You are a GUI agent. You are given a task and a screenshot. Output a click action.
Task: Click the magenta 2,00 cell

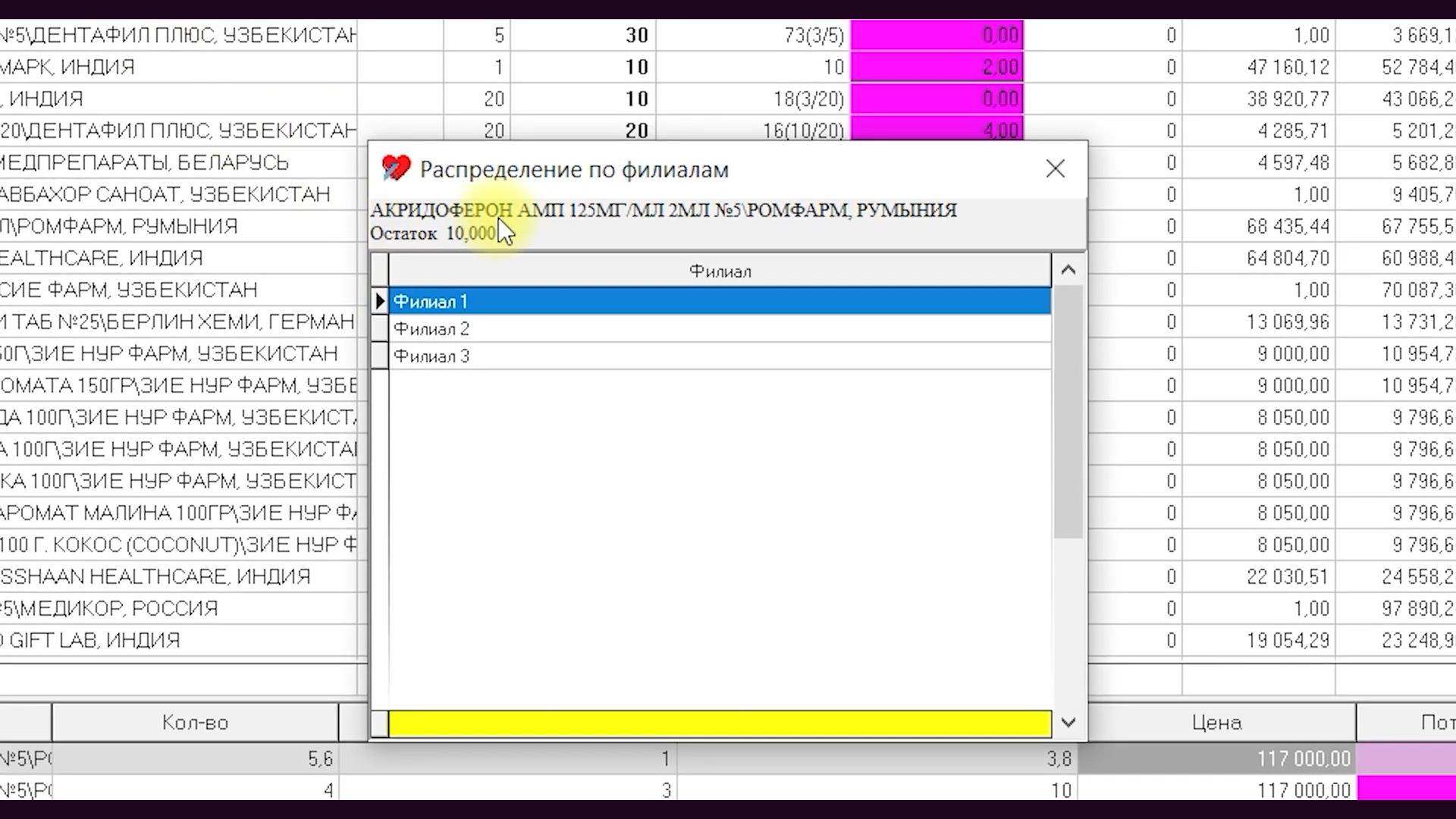[937, 67]
